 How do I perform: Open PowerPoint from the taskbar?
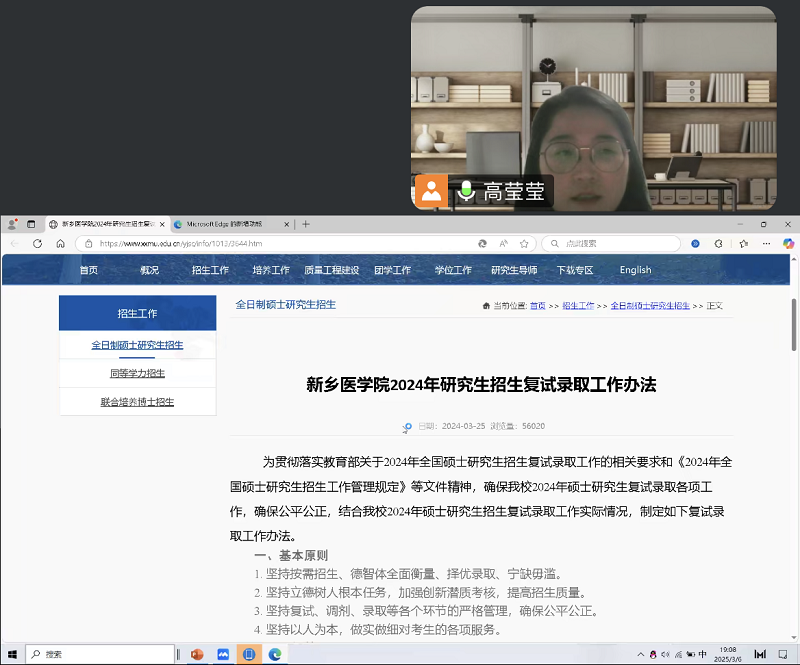197,654
